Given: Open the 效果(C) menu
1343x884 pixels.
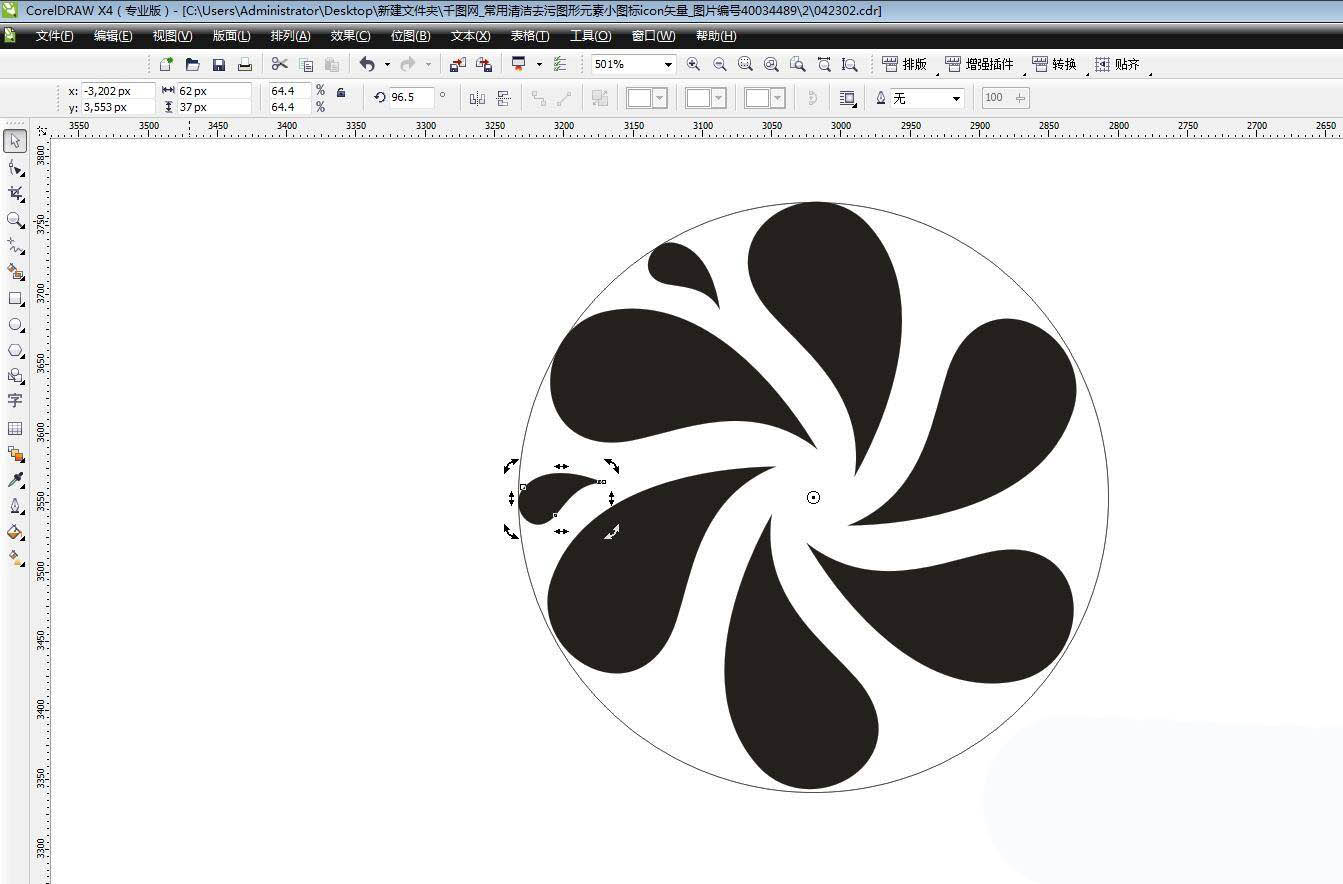Looking at the screenshot, I should click(x=350, y=36).
